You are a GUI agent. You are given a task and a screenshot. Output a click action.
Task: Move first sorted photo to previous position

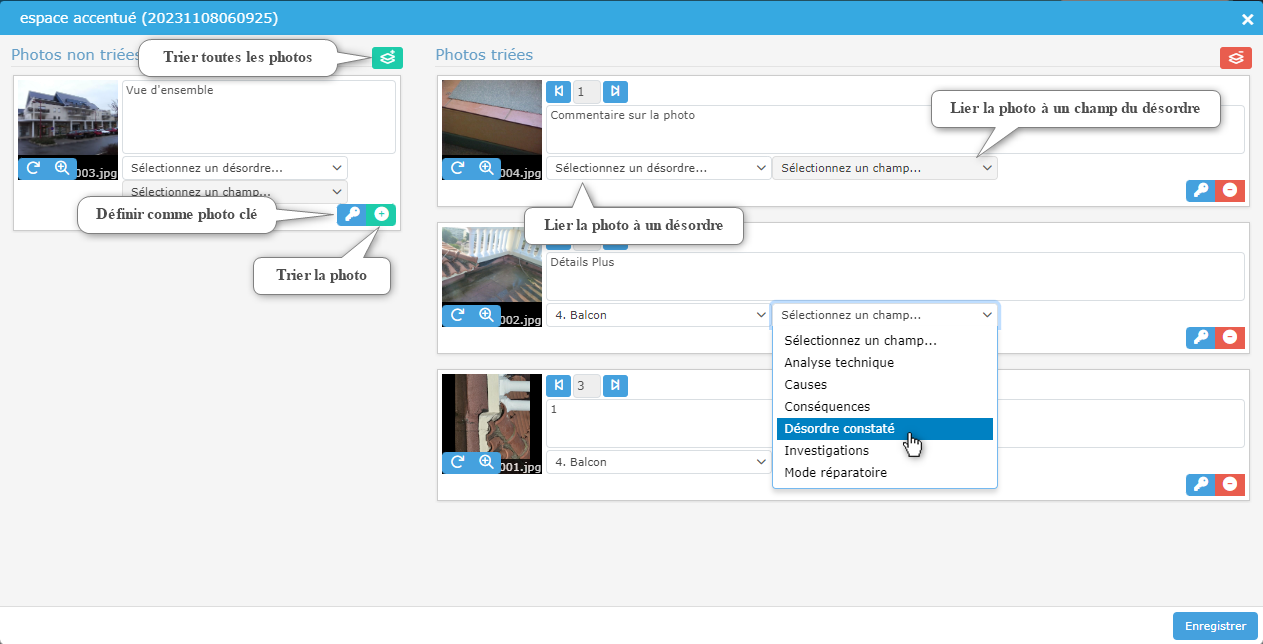pos(558,92)
